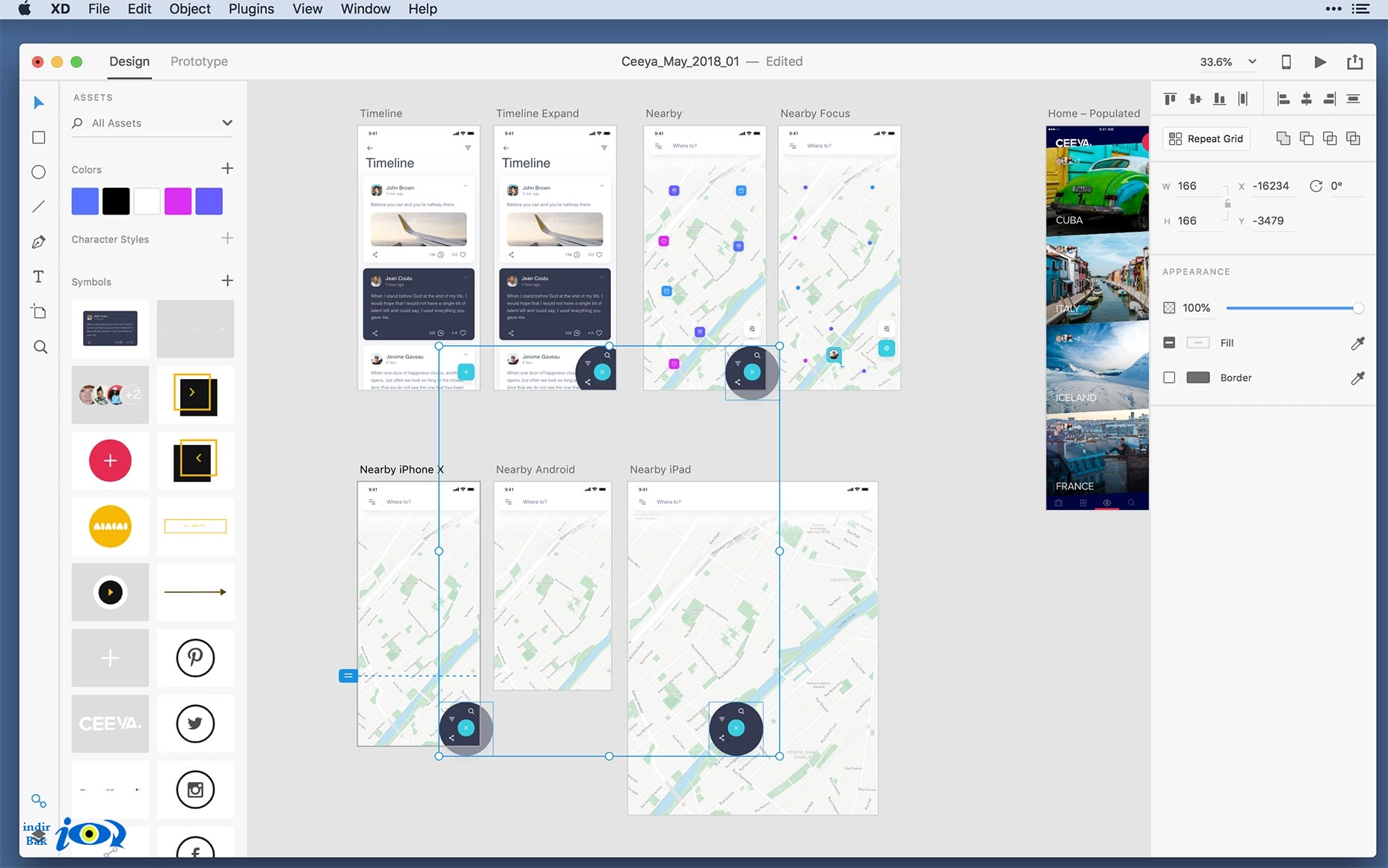Adjust the opacity slider handle
The width and height of the screenshot is (1388, 868).
(1358, 308)
